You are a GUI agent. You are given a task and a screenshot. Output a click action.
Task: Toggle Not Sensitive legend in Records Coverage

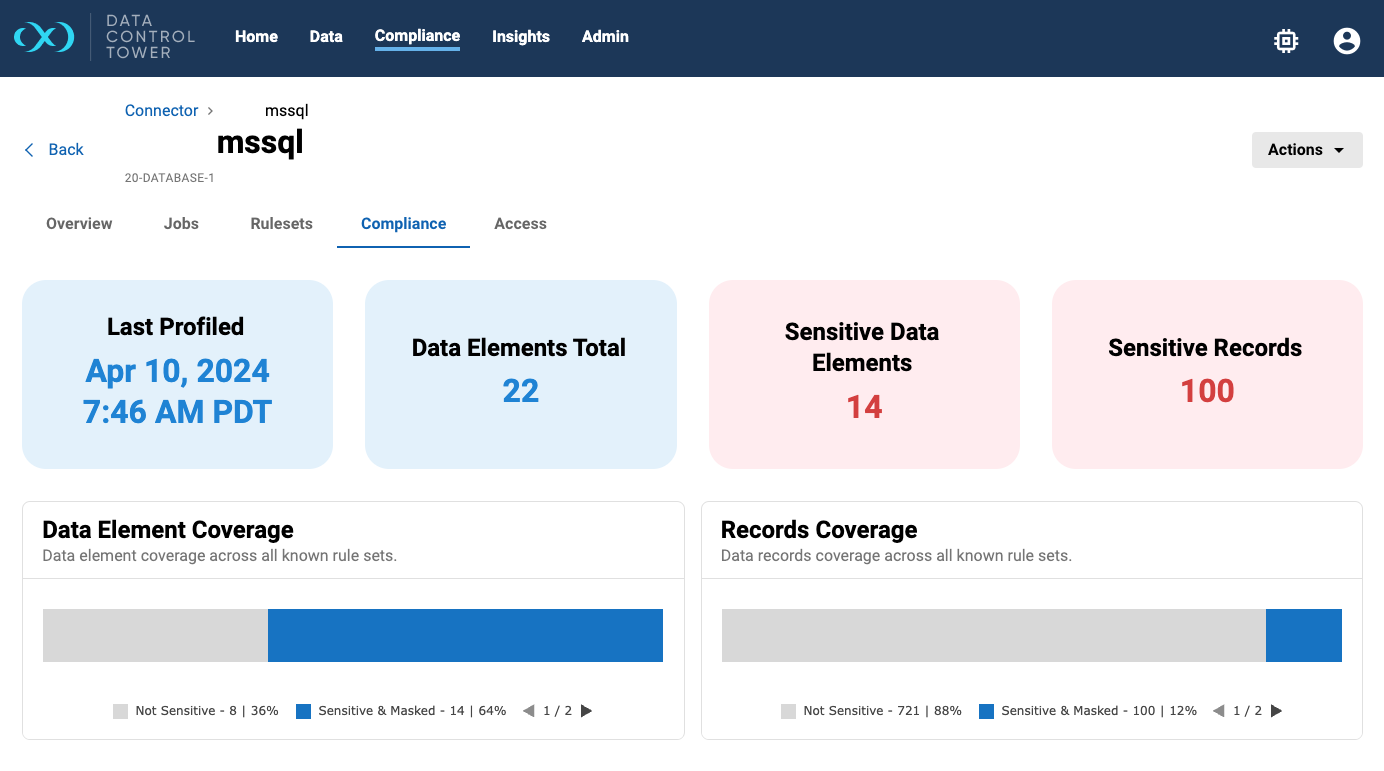870,711
